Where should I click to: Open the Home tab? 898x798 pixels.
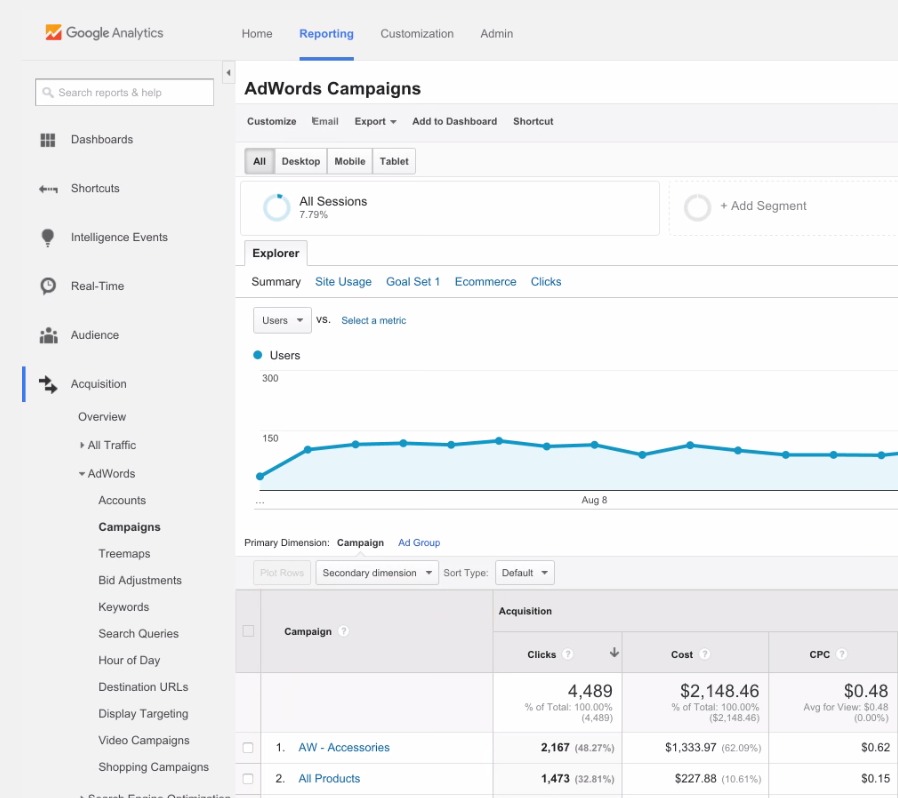(x=257, y=34)
